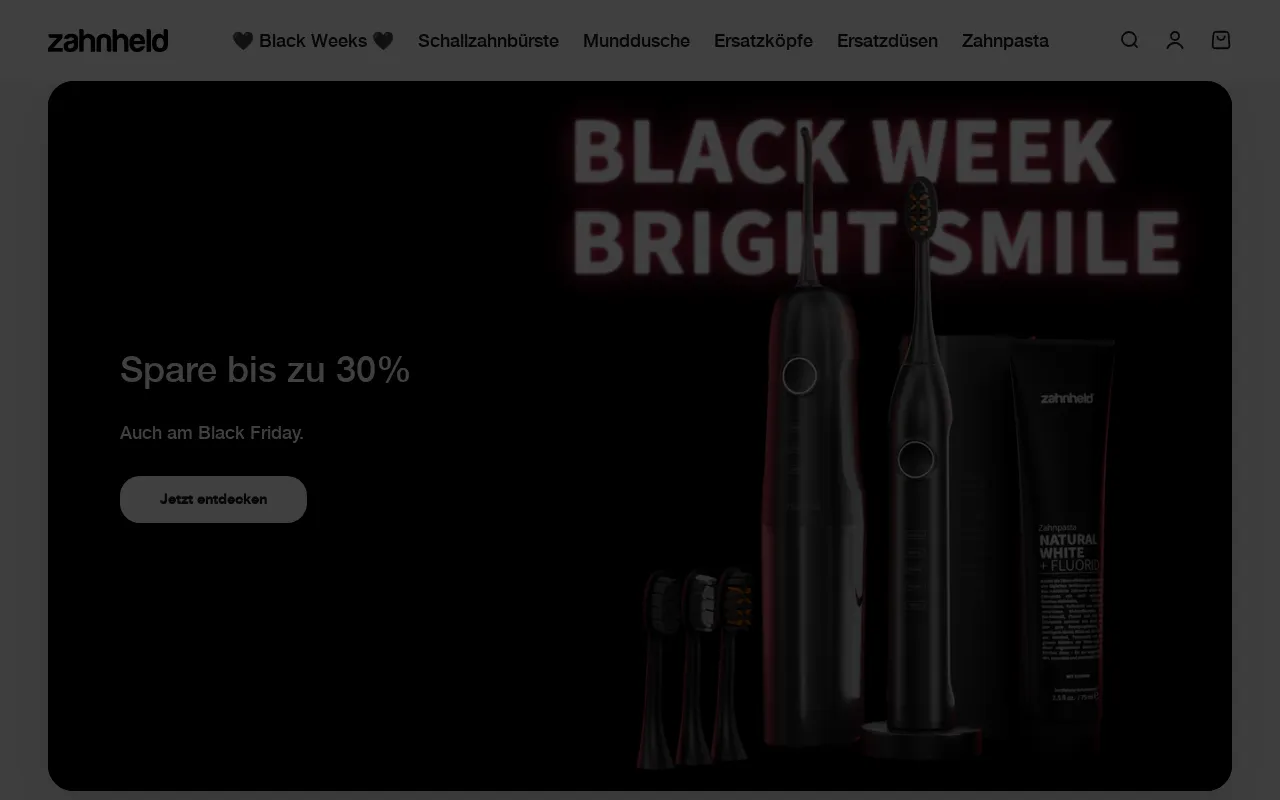Select Ersatzköpfe in the navigation
The image size is (1280, 800).
(x=763, y=41)
